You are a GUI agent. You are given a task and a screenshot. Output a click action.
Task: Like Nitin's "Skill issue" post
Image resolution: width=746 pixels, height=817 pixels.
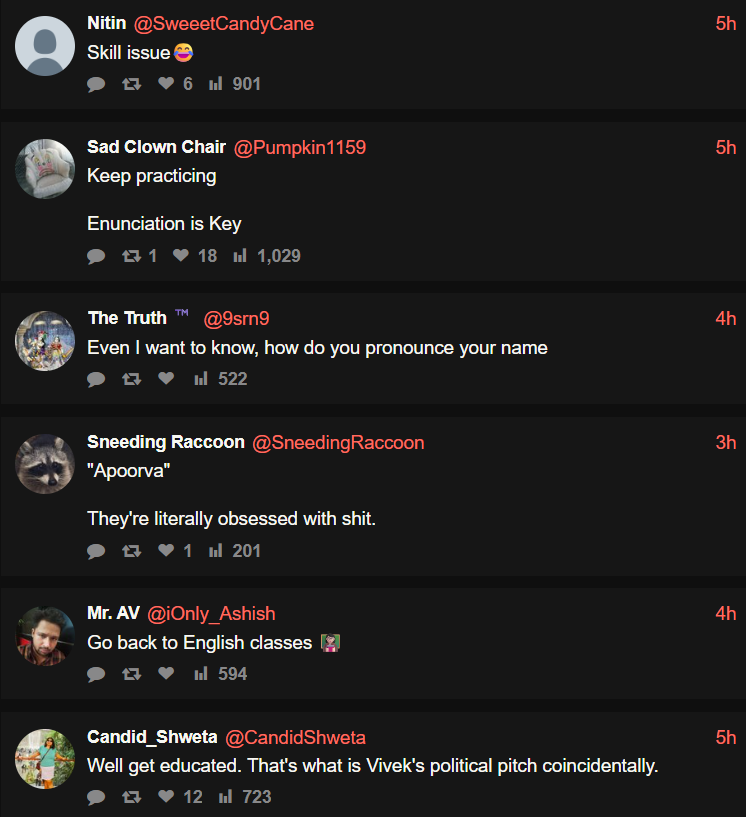[166, 85]
